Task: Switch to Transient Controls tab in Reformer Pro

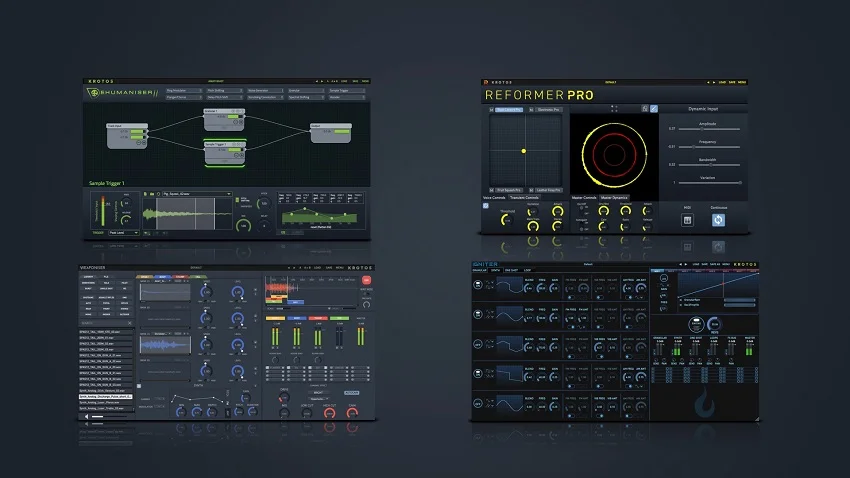Action: coord(524,198)
